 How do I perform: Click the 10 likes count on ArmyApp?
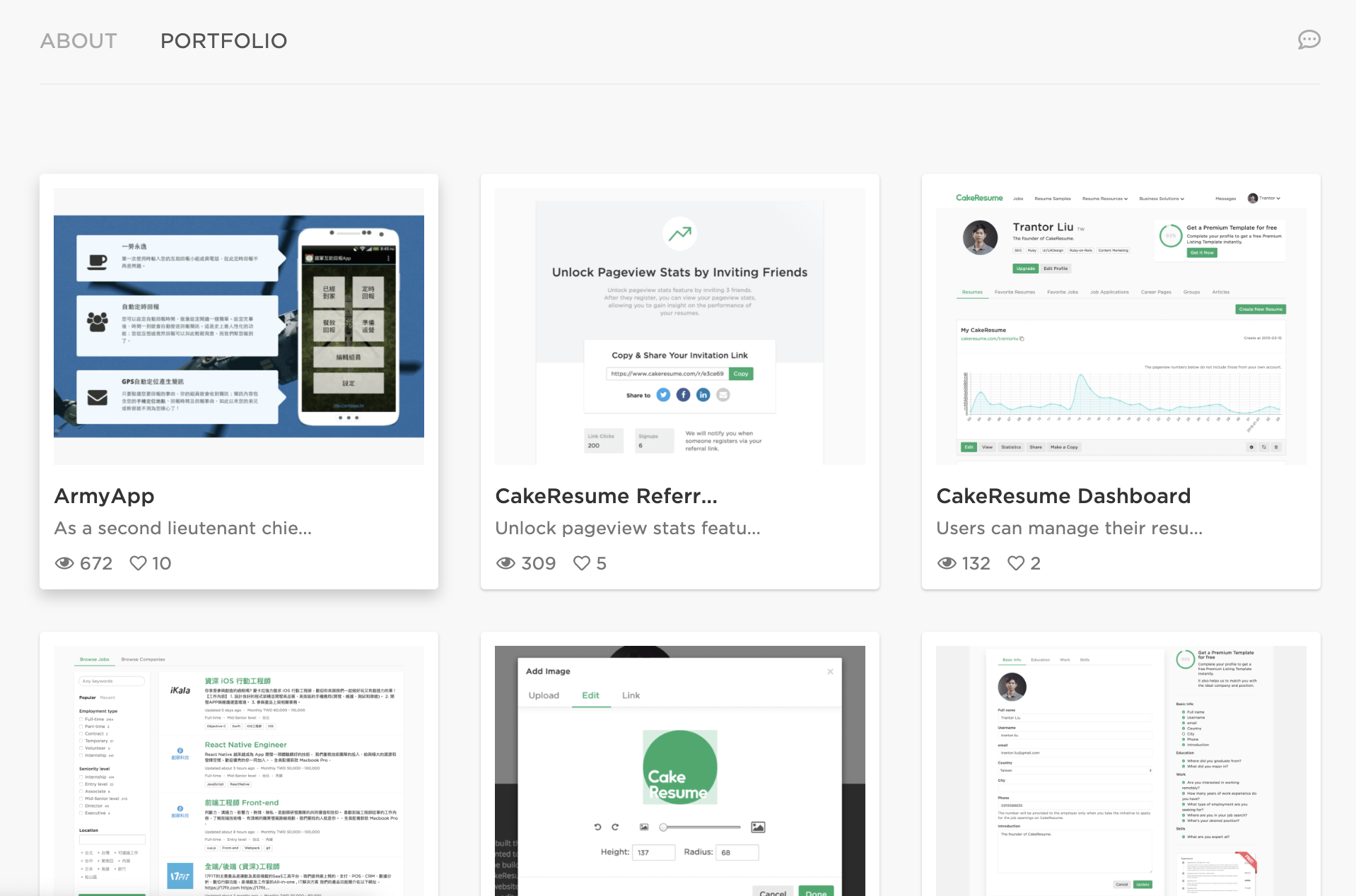tap(161, 563)
